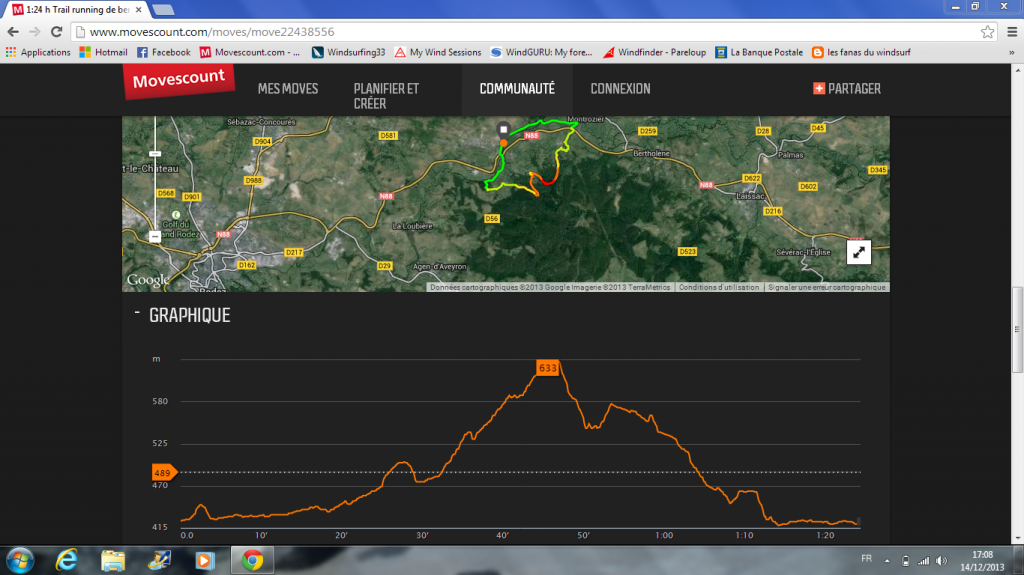Viewport: 1024px width, 575px height.
Task: Click the network signal tray icon
Action: click(923, 561)
